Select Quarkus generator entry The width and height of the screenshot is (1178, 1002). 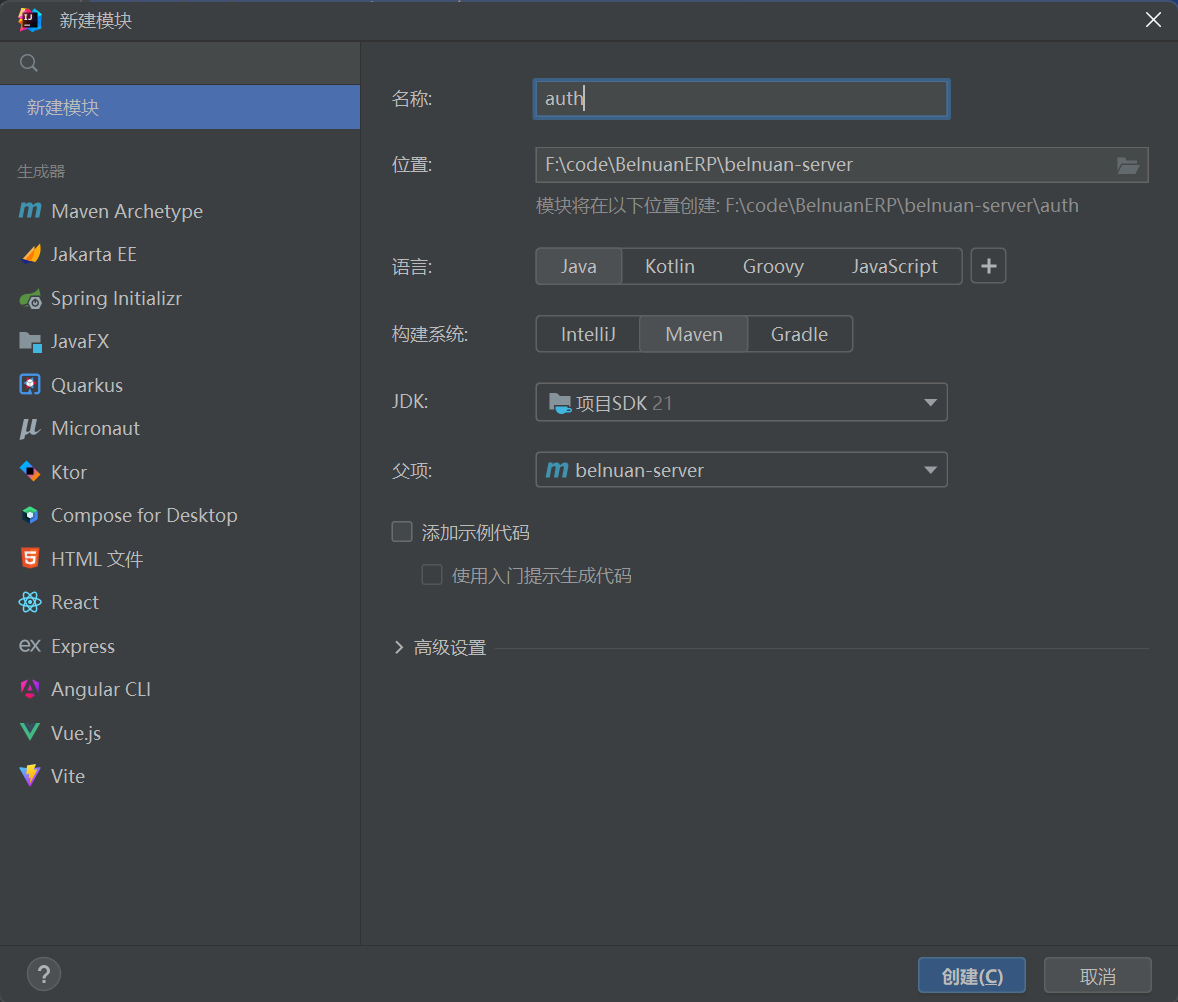click(x=180, y=385)
